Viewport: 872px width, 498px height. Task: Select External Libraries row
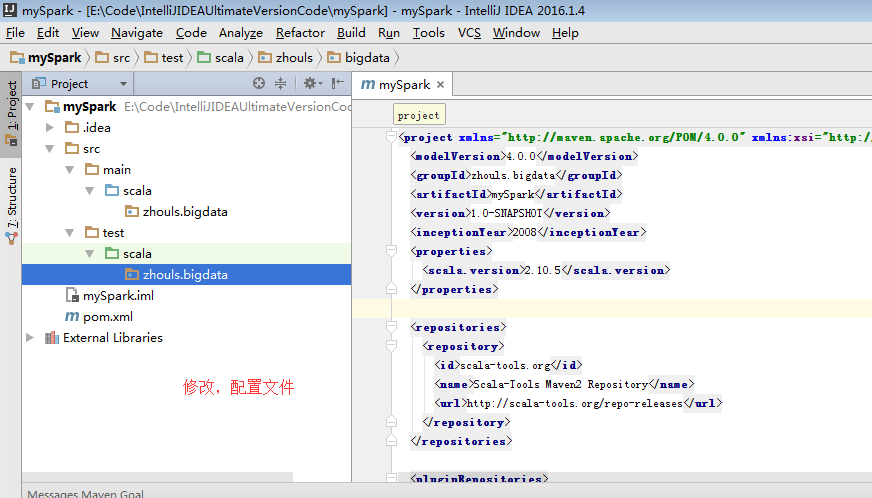[x=186, y=338]
